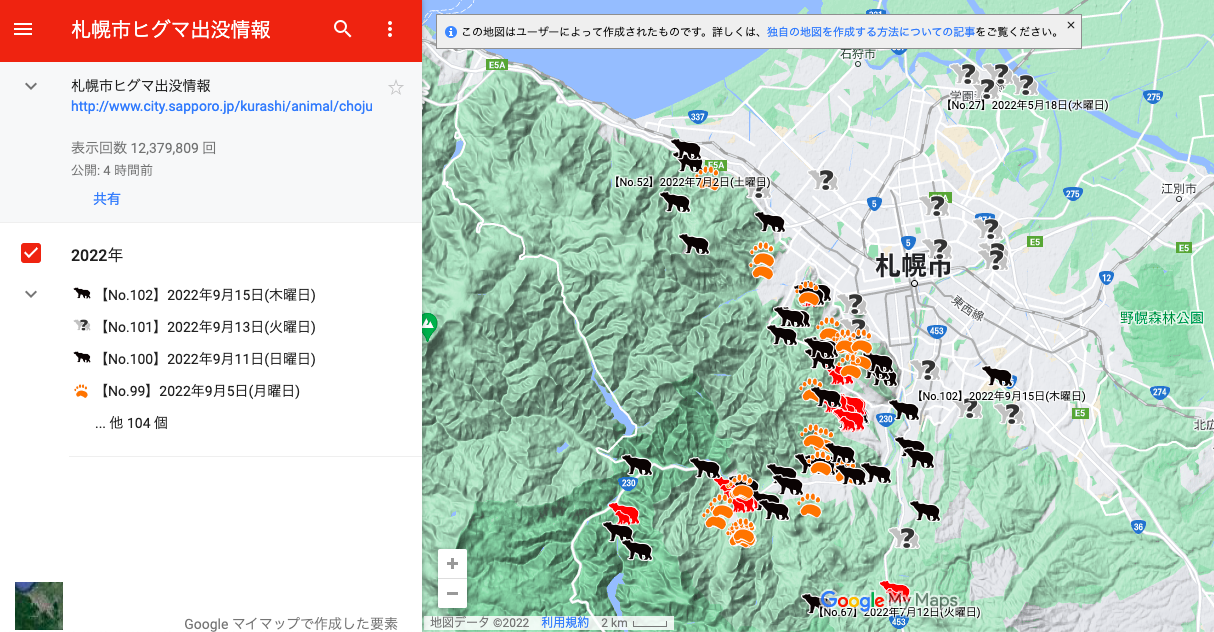This screenshot has width=1214, height=632.
Task: Click the red bear marker above the No.67 label
Action: (893, 589)
